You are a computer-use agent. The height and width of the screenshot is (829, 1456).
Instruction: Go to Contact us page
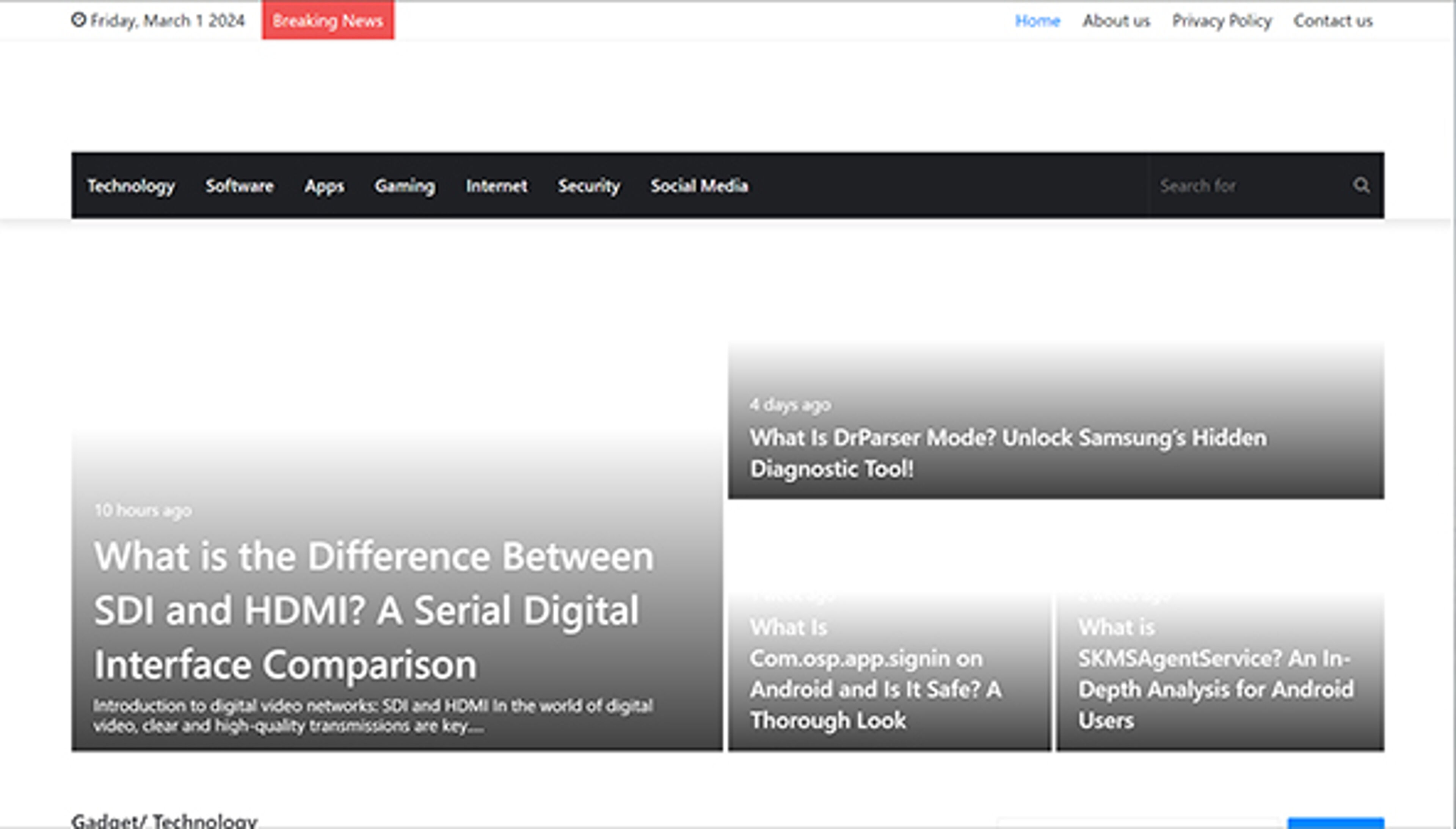pyautogui.click(x=1332, y=21)
